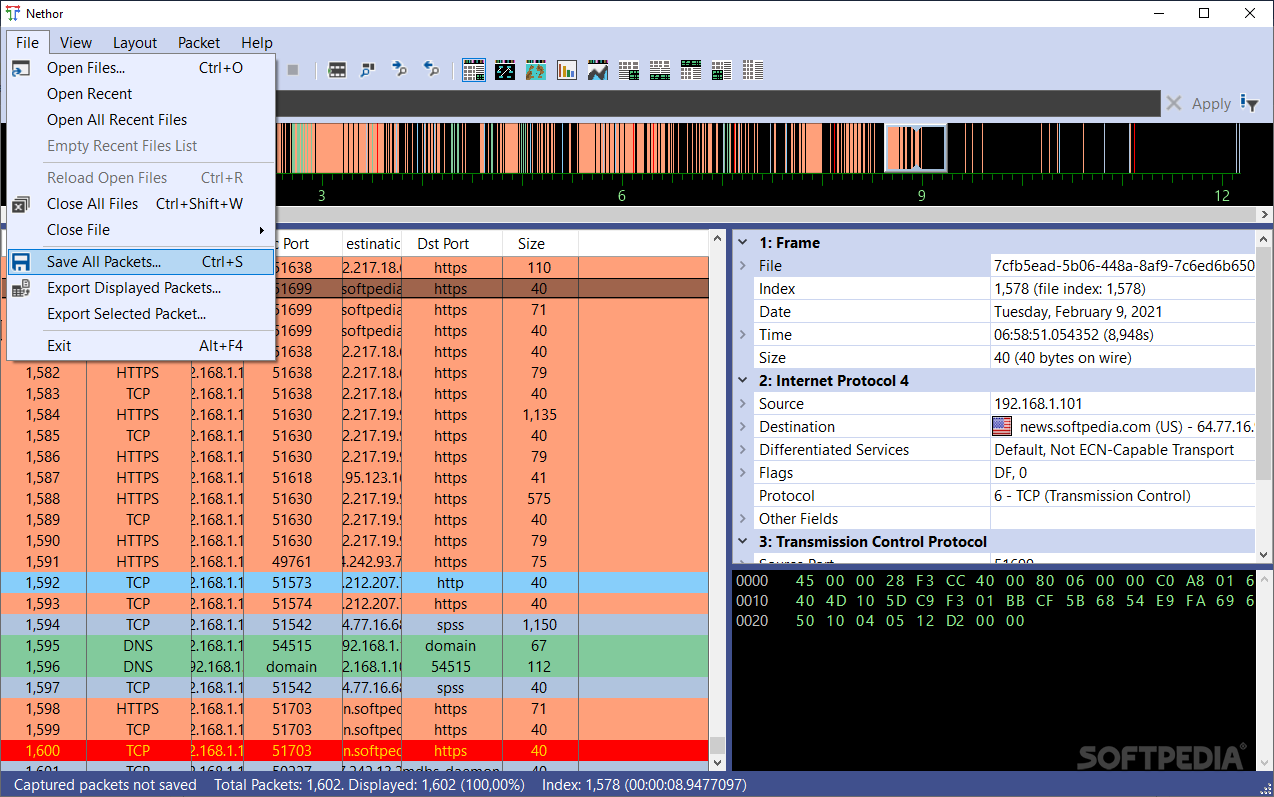The image size is (1274, 797).
Task: Click the highlighted selection box on timeline
Action: click(915, 147)
